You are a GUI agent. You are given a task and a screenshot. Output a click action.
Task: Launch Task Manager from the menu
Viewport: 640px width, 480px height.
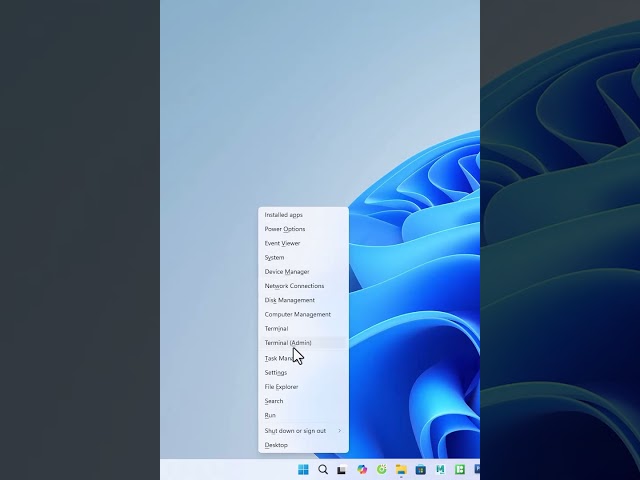[x=303, y=358]
